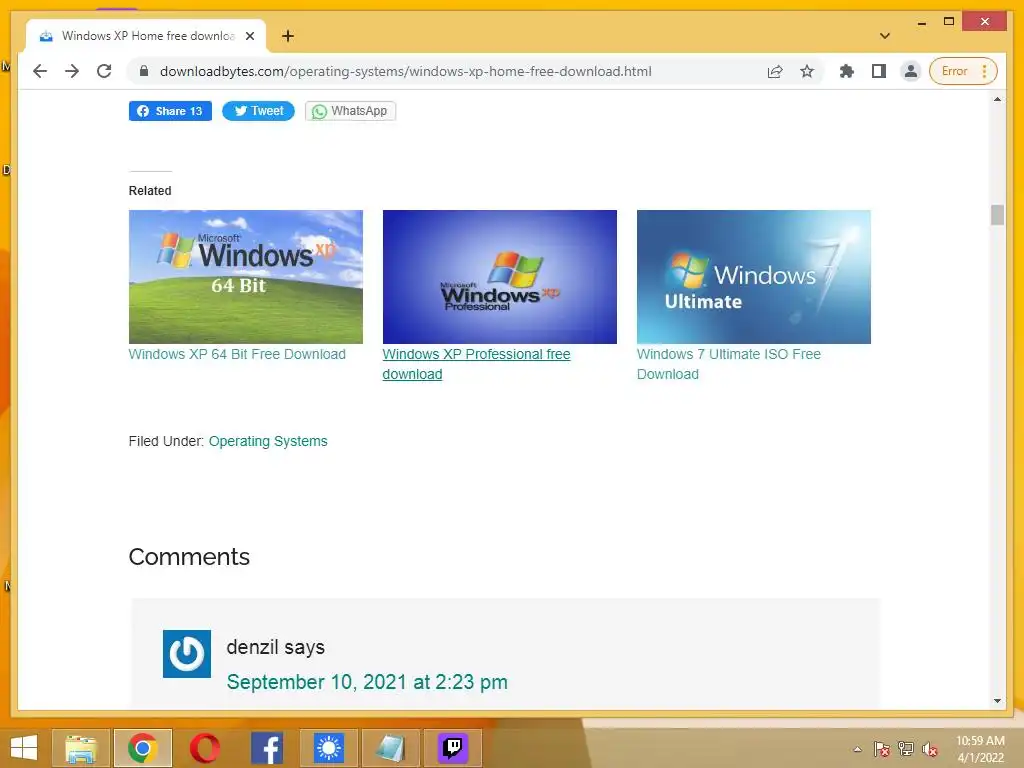The height and width of the screenshot is (768, 1024).
Task: Open Chrome menu via the Error button
Action: (963, 71)
